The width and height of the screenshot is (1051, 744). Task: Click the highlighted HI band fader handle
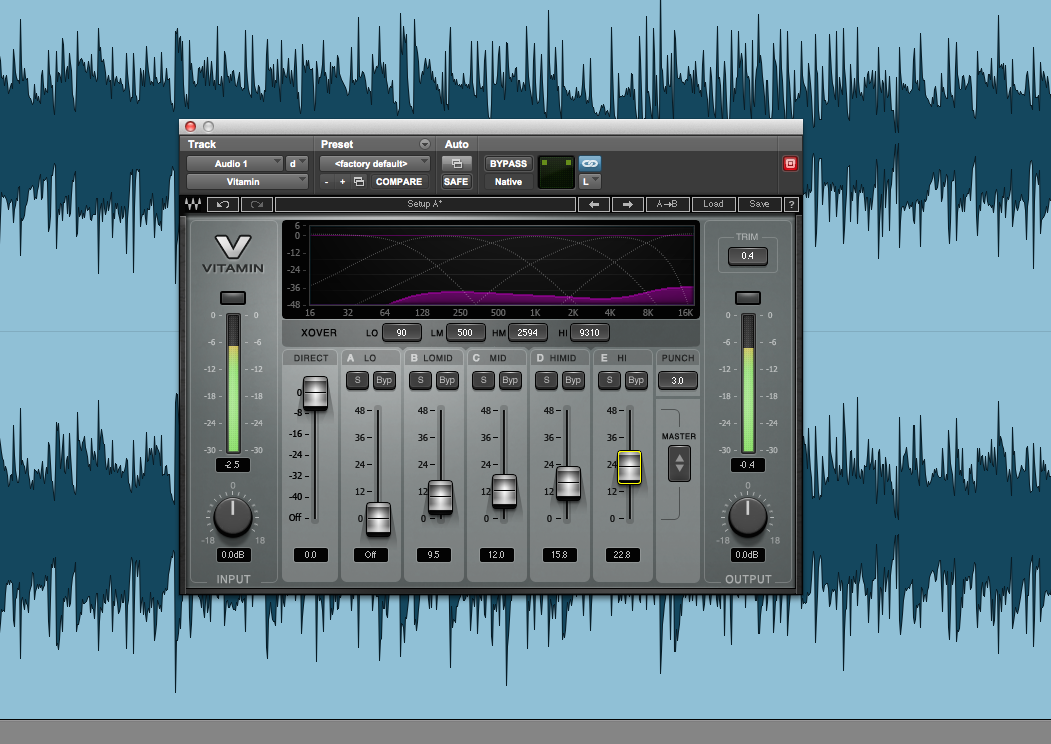point(629,467)
